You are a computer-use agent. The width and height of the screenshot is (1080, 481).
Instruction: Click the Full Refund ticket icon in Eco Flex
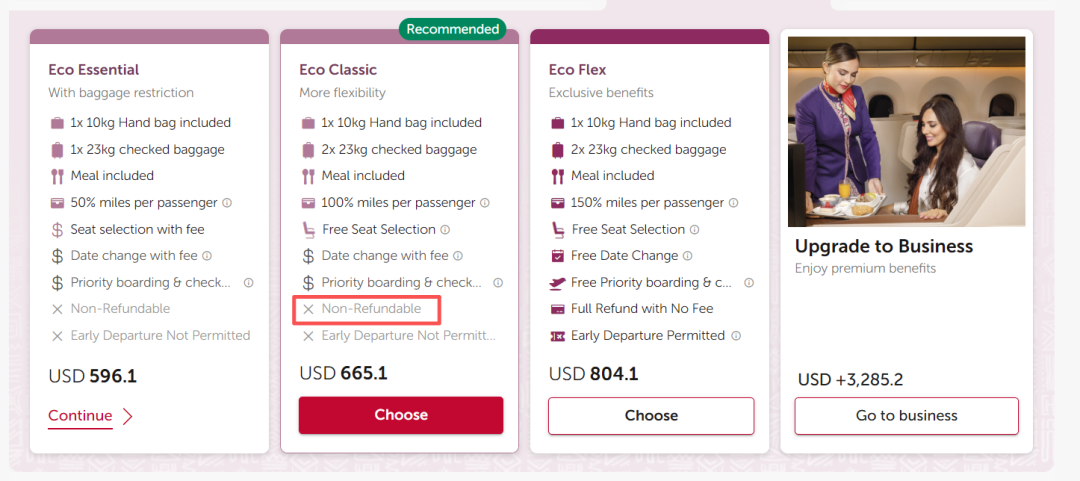click(x=558, y=309)
